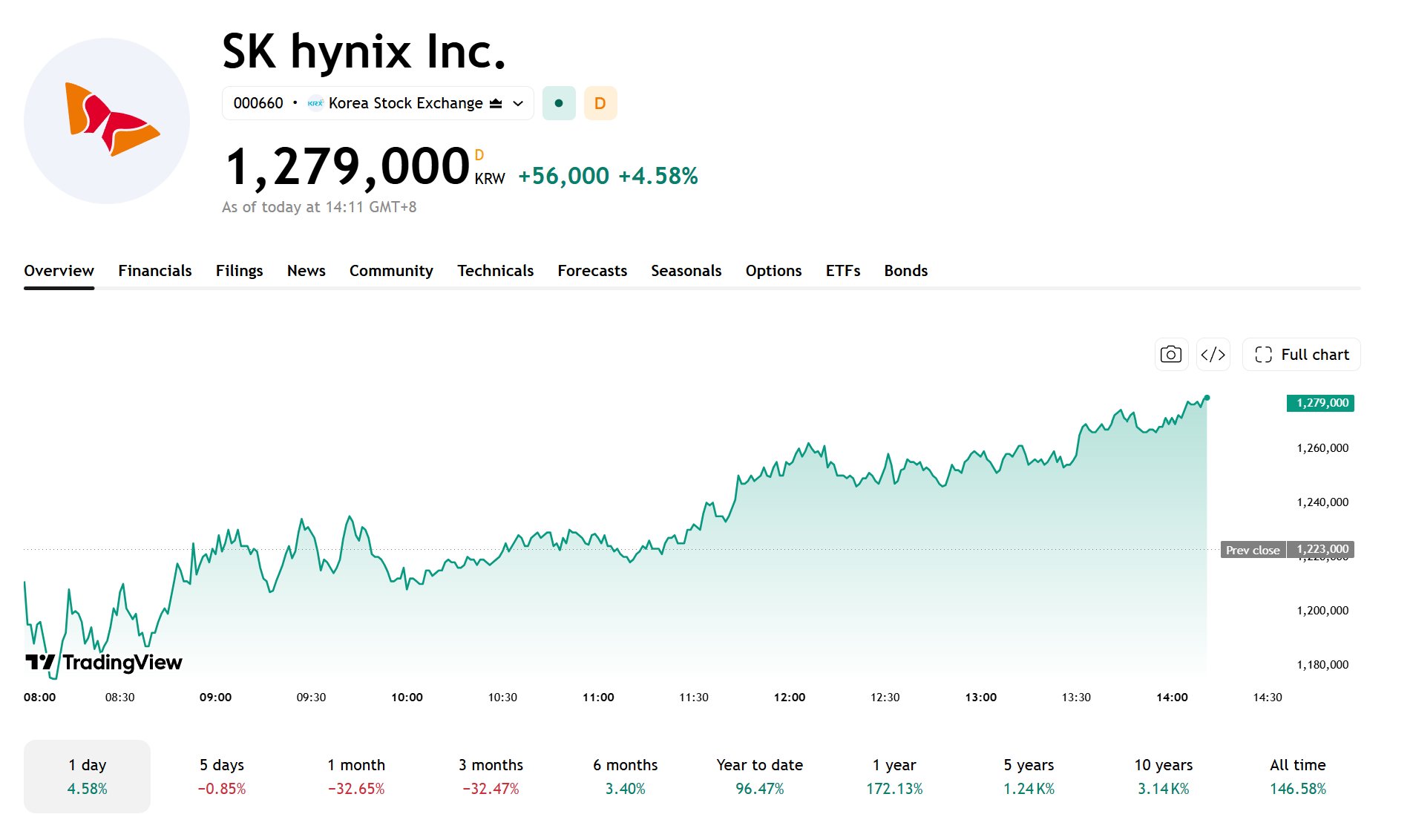Select the All time range

(x=1298, y=776)
